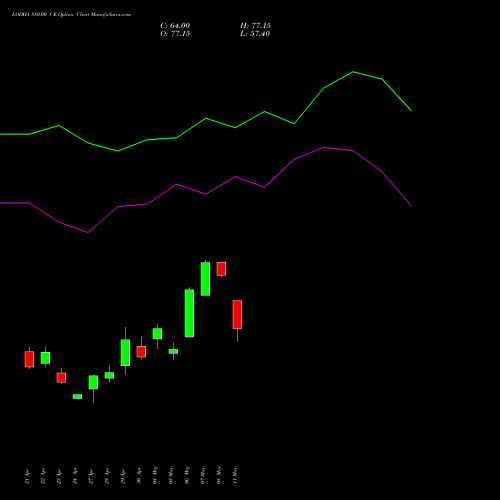Image resolution: width=500 pixels, height=500 pixels.
Task: Click the low value L: 57.40
Action: [255, 34]
